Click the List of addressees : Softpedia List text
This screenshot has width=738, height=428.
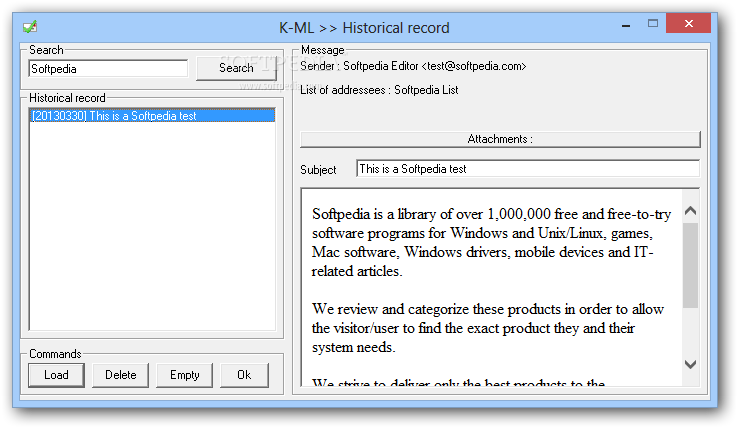379,90
